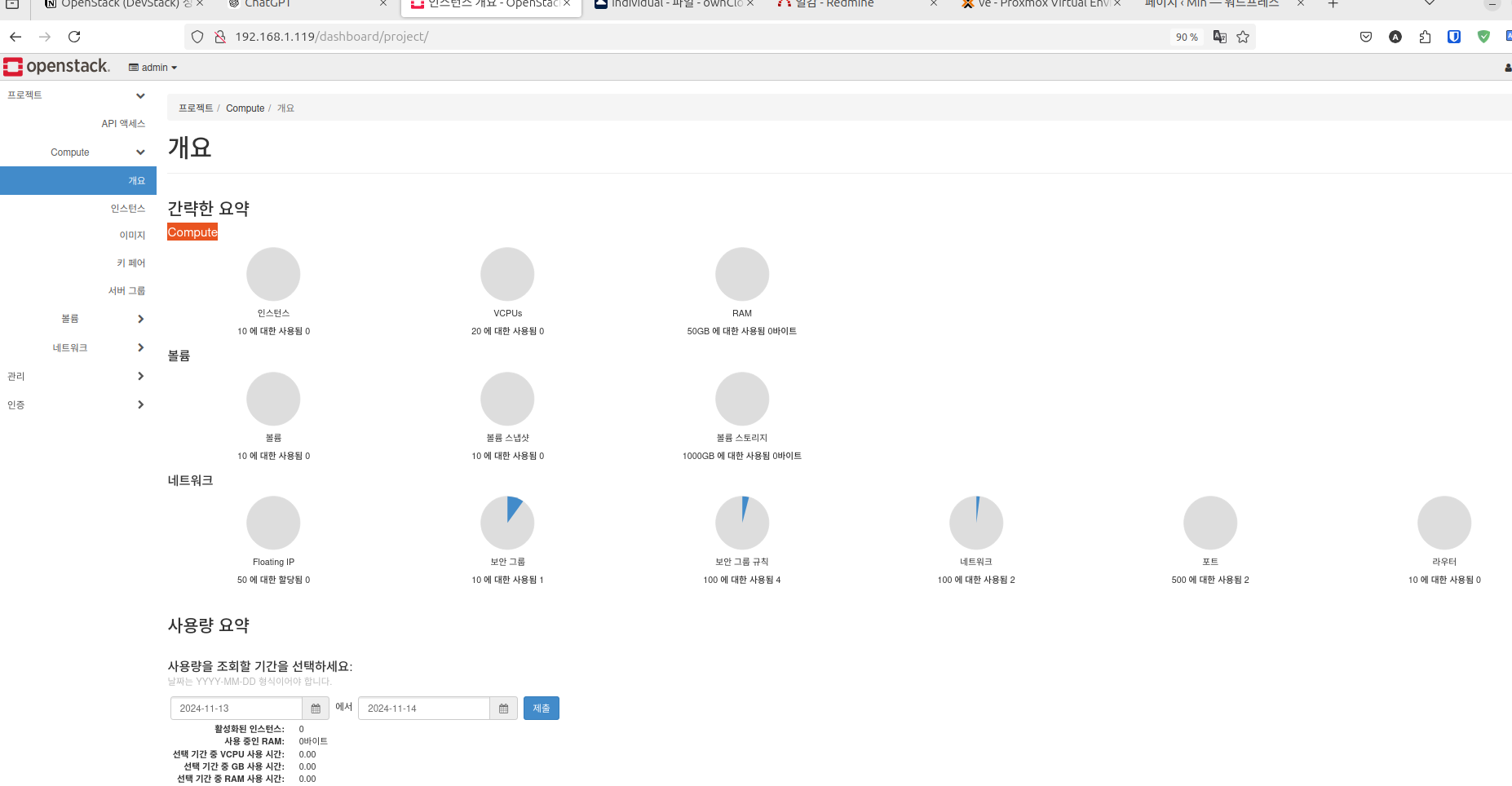Open the start date calendar picker icon

(316, 709)
